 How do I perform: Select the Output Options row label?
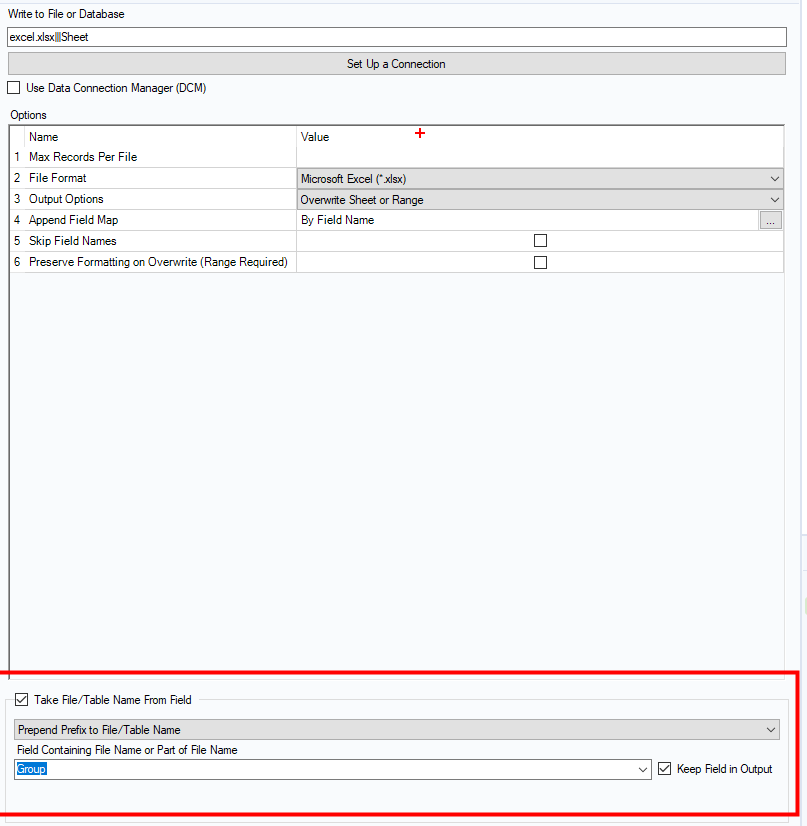[66, 199]
